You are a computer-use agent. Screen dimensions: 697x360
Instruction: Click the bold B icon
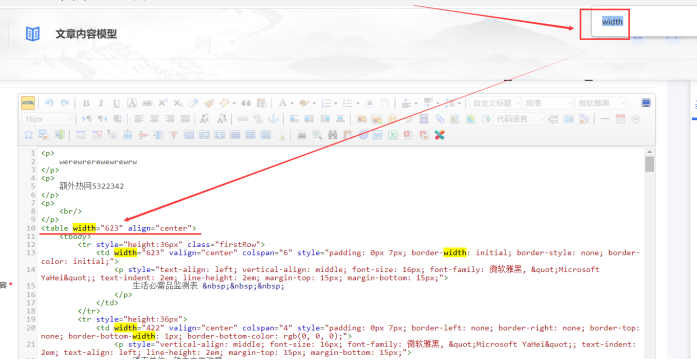[x=86, y=104]
